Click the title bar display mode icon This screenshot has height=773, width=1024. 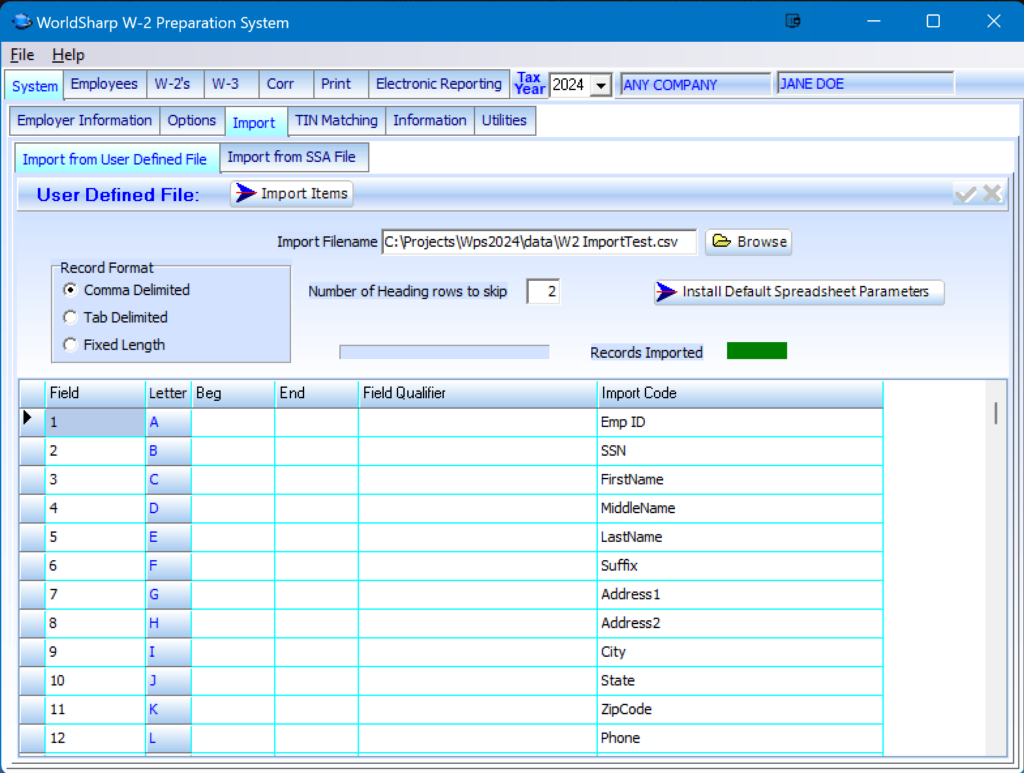(x=793, y=21)
